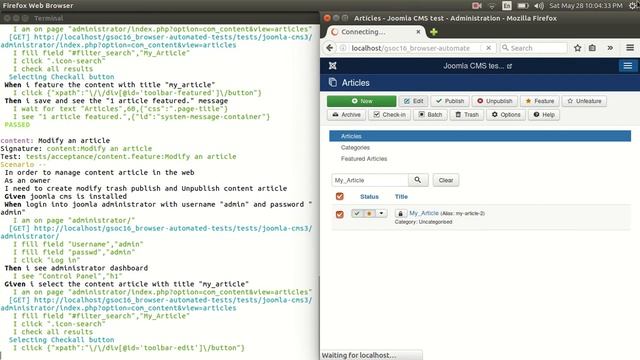640x360 pixels.
Task: Click the site identity info icon
Action: coord(344,48)
